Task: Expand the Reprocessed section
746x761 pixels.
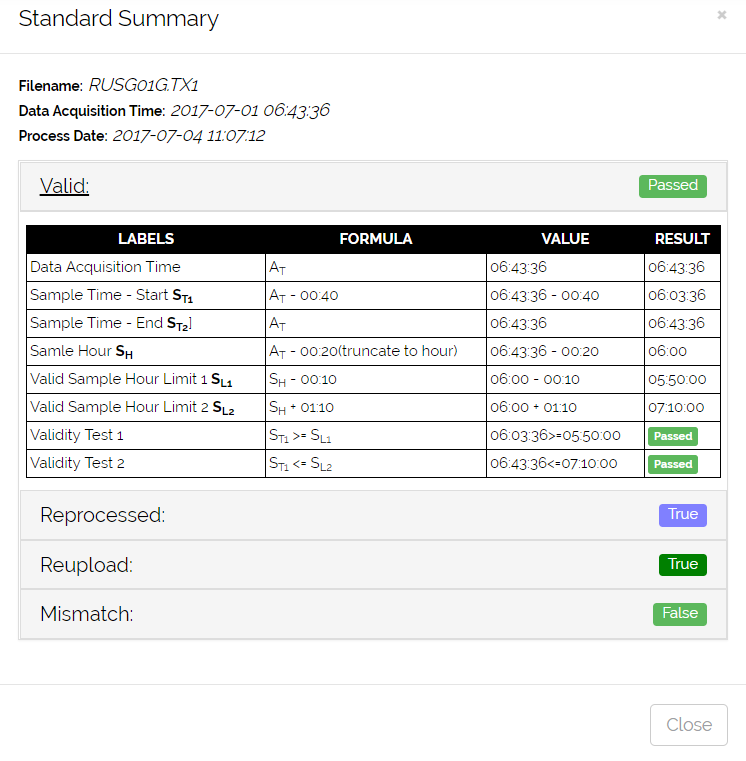Action: point(102,515)
